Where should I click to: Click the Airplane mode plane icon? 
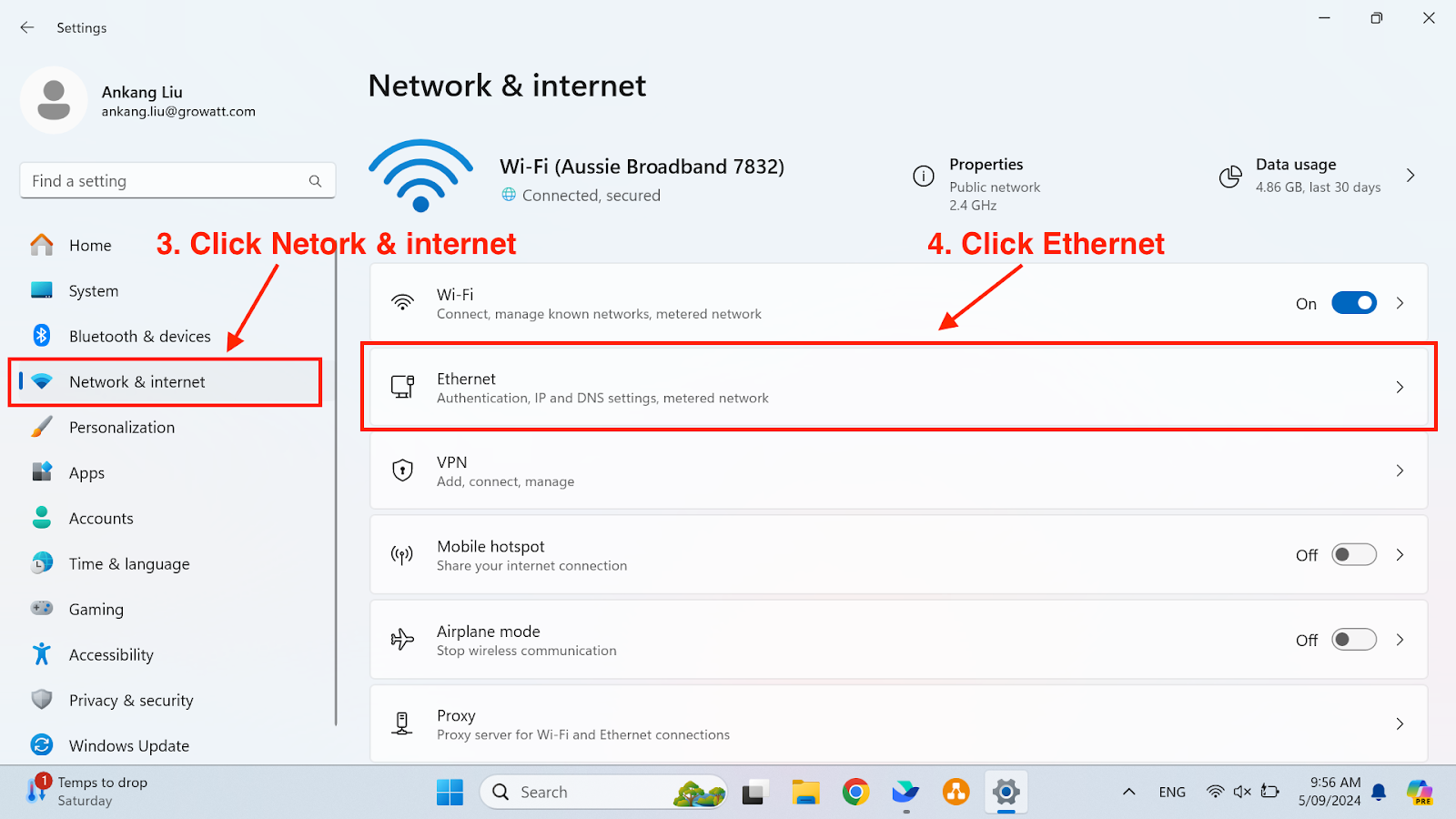coord(402,640)
